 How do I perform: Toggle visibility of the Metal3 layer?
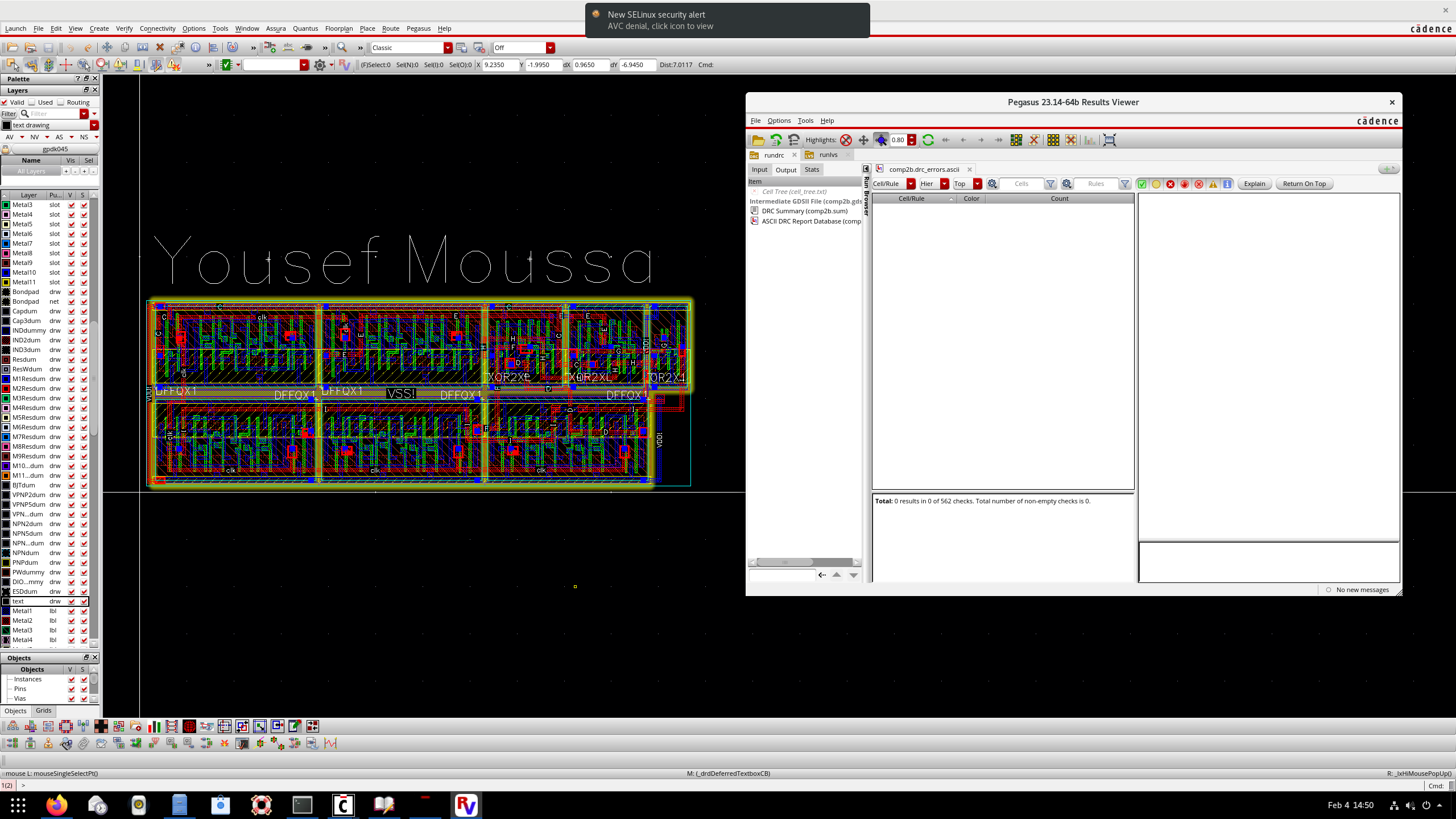pyautogui.click(x=70, y=205)
